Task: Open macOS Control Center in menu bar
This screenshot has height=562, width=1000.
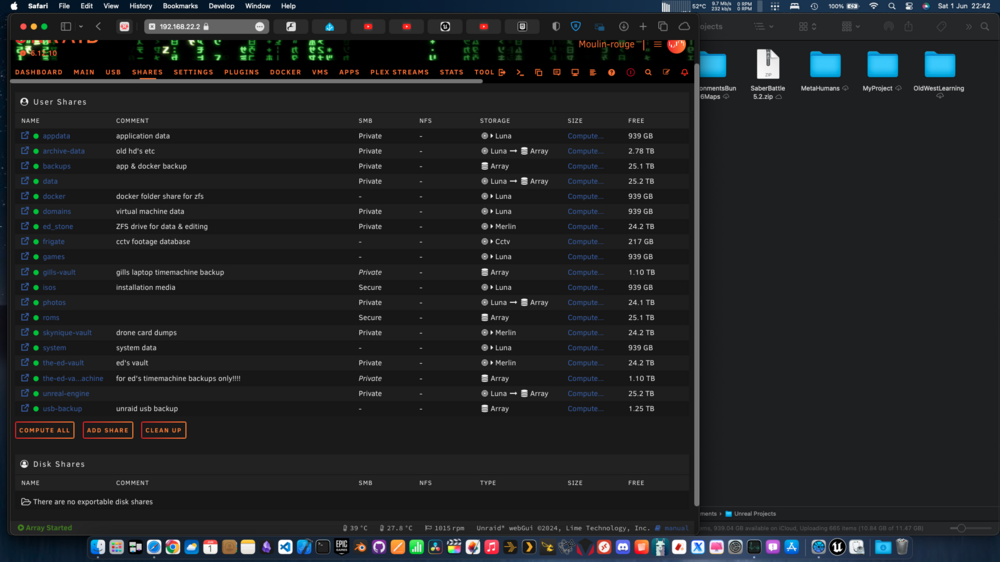Action: [x=909, y=6]
